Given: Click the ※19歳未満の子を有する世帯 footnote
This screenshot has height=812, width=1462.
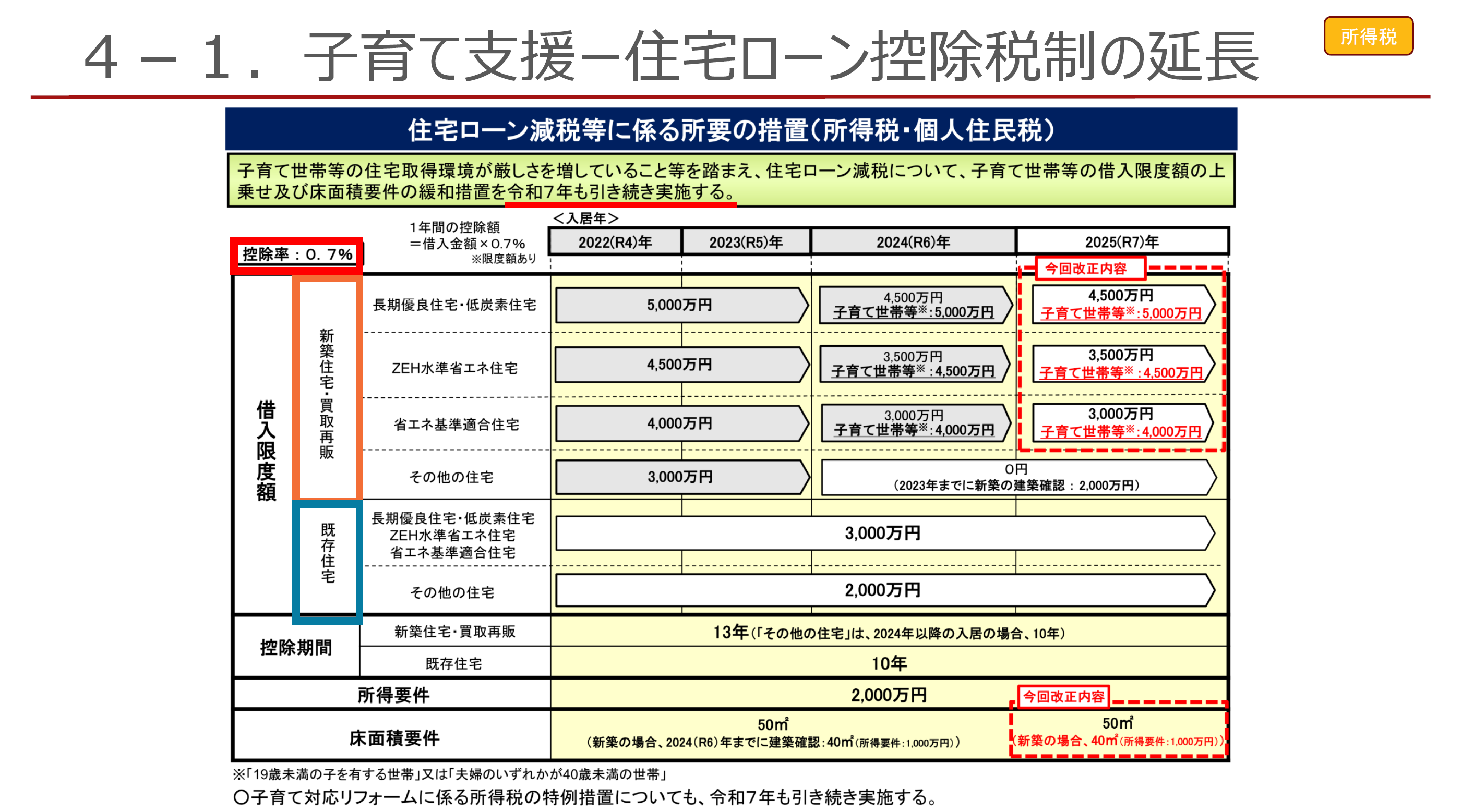Looking at the screenshot, I should coord(450,774).
